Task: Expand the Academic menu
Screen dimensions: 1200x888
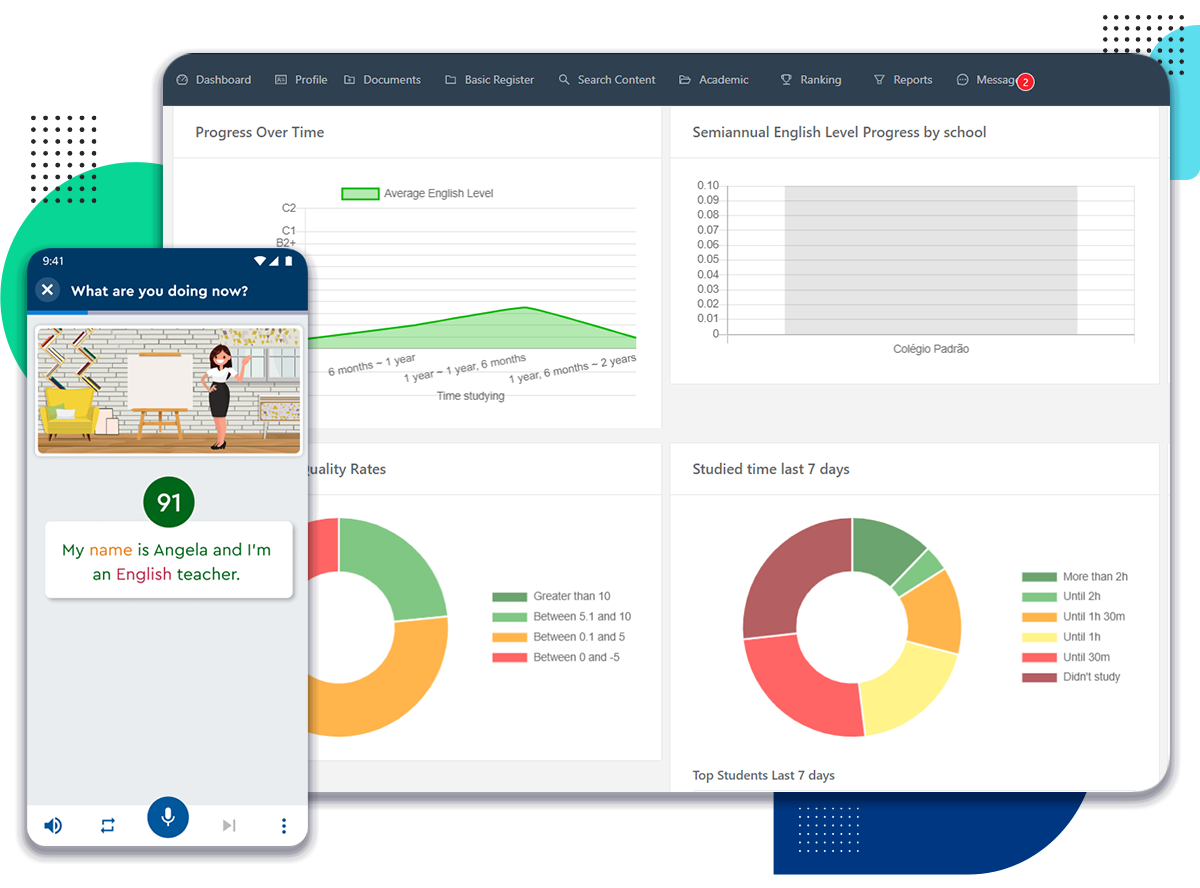Action: coord(713,80)
